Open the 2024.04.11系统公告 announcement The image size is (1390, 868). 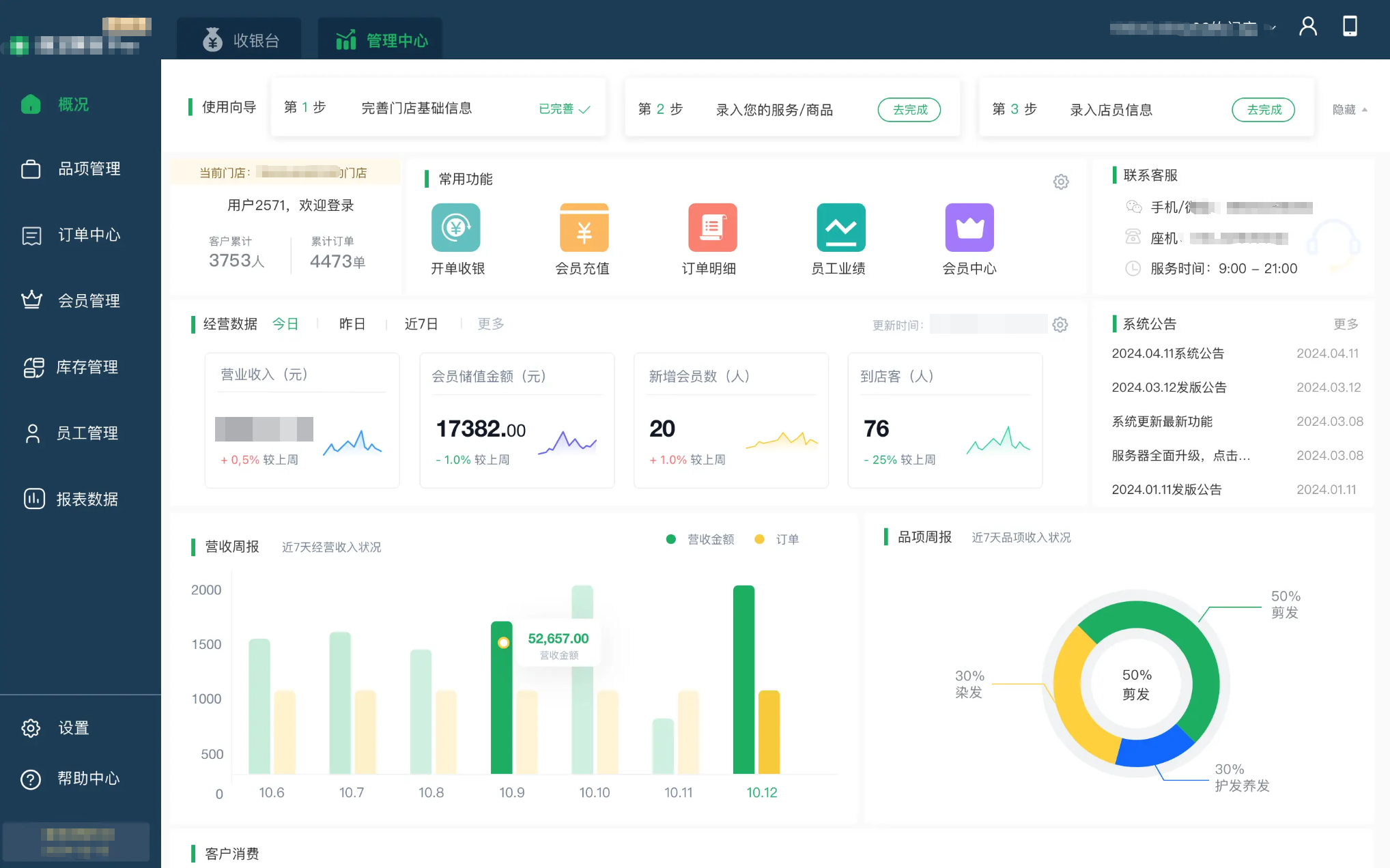[1167, 353]
